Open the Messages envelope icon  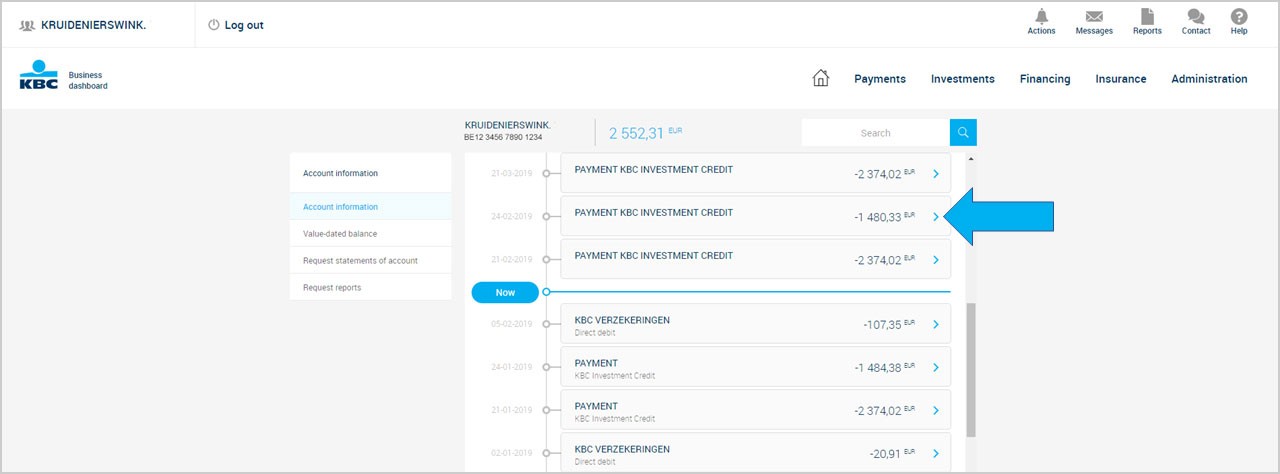coord(1094,17)
